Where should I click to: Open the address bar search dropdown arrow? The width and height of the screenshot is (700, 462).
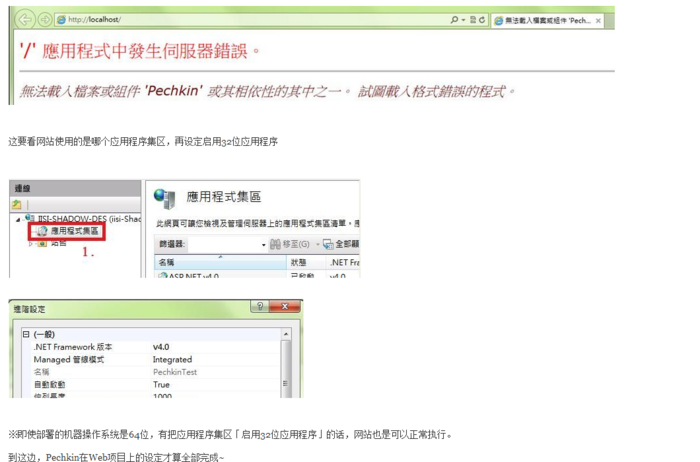tap(463, 20)
